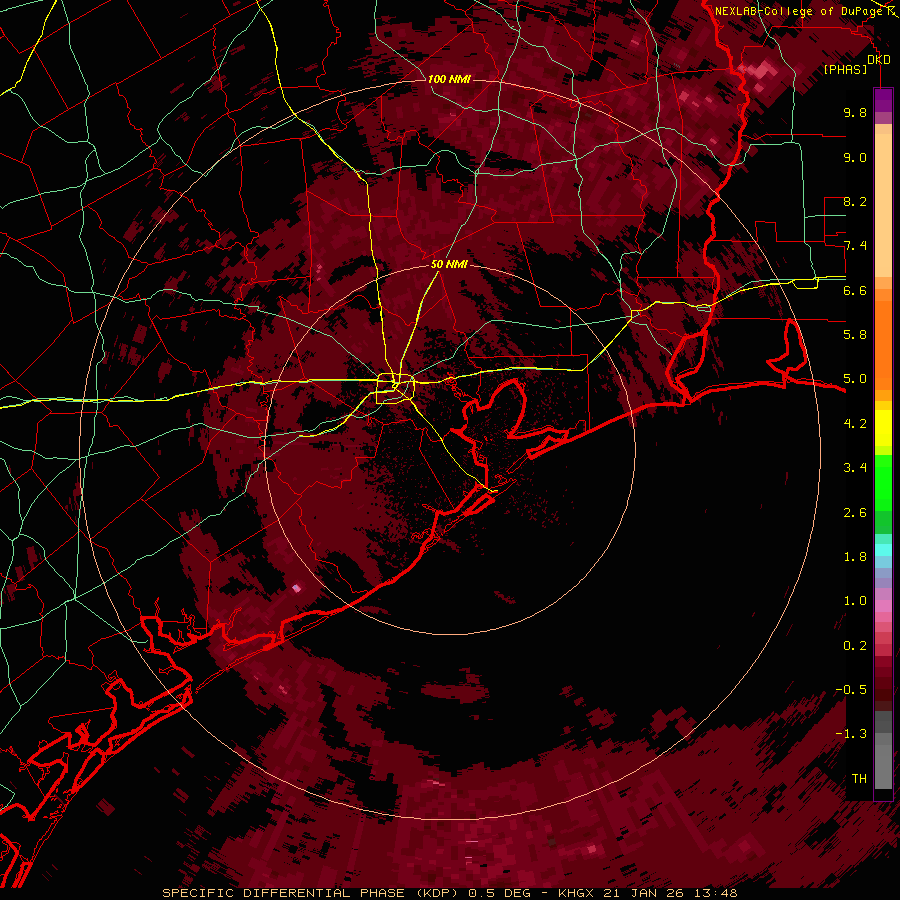Click the -1.3 value on the color scale
The image size is (900, 900).
click(851, 734)
